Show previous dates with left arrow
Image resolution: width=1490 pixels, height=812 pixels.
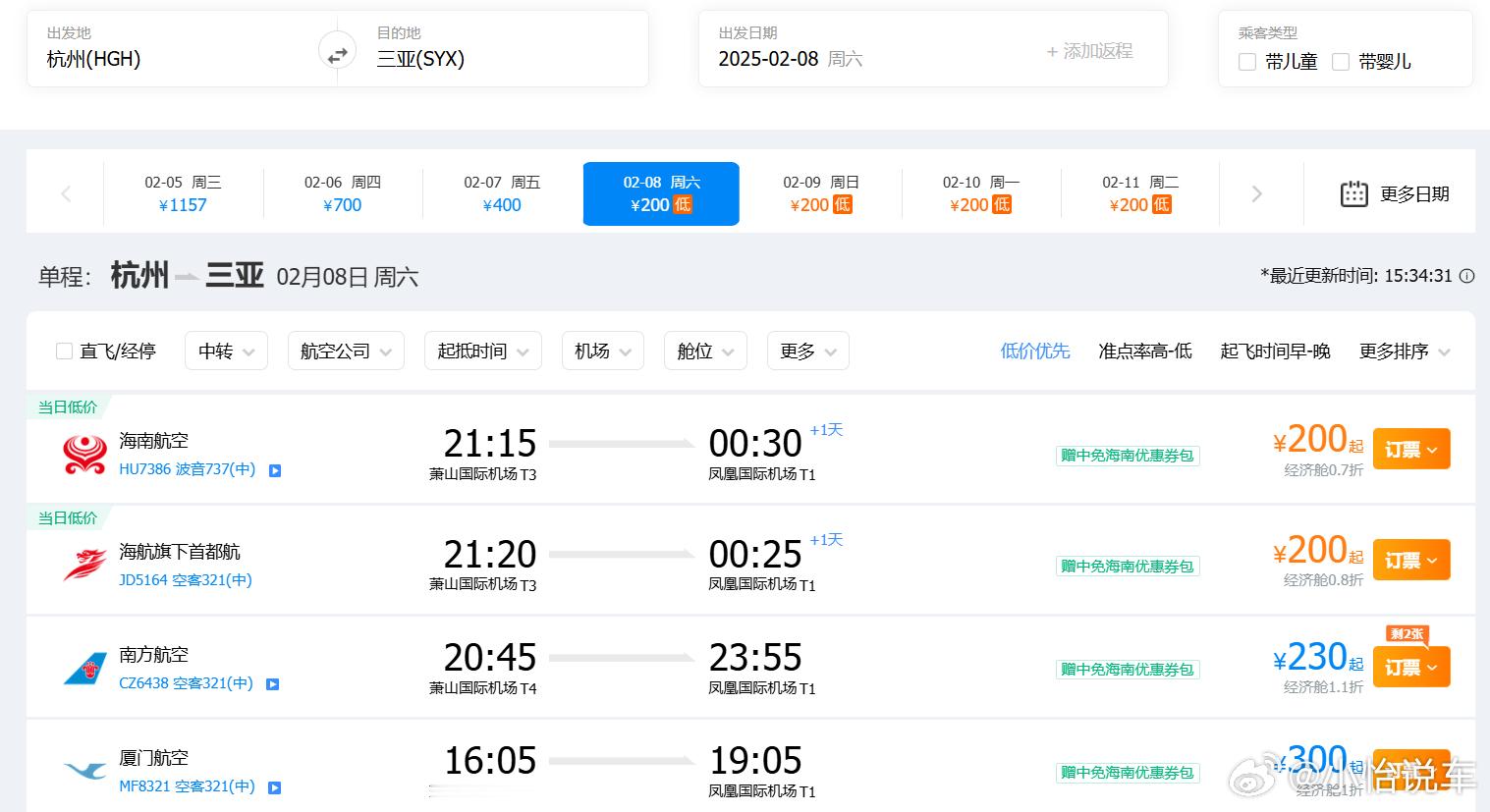66,194
